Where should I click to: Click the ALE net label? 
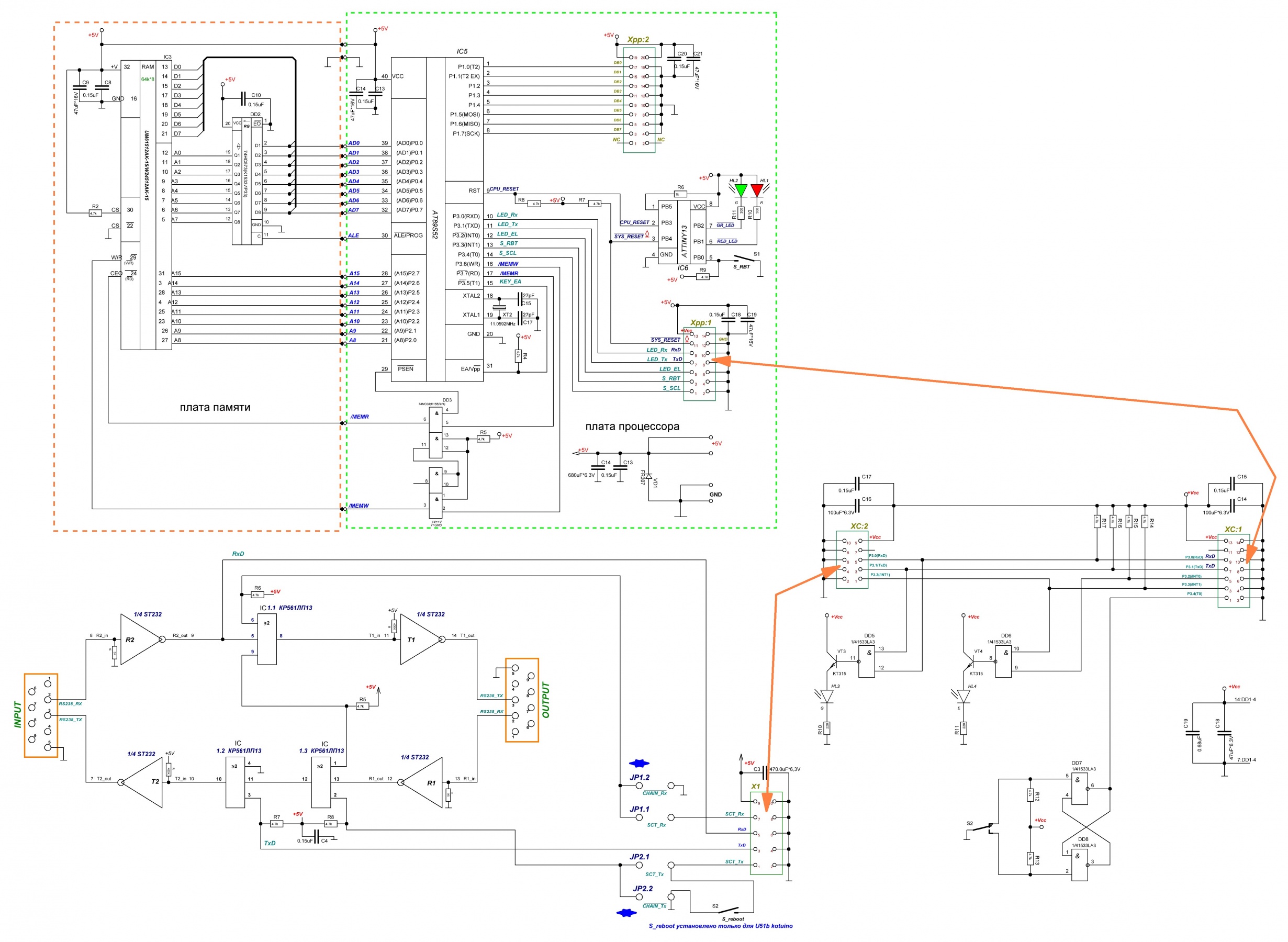tap(353, 235)
